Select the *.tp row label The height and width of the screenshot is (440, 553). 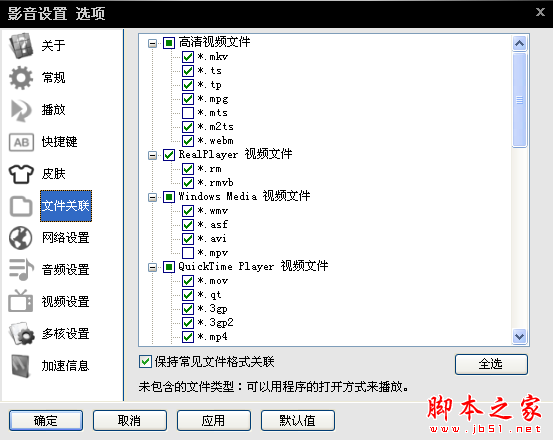209,85
